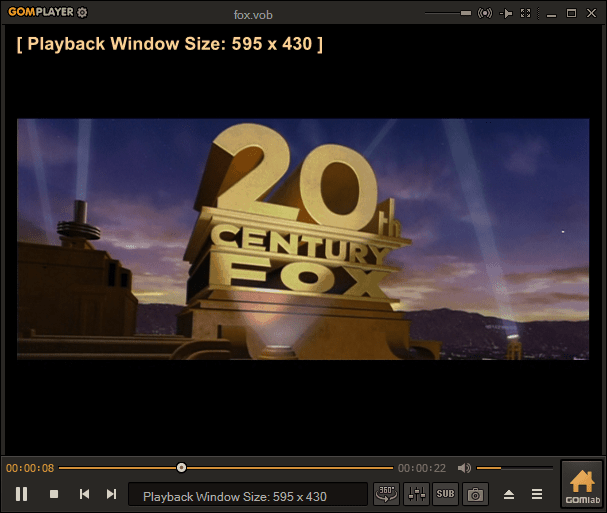Image resolution: width=607 pixels, height=513 pixels.
Task: Open the GOMlab home button
Action: point(582,484)
